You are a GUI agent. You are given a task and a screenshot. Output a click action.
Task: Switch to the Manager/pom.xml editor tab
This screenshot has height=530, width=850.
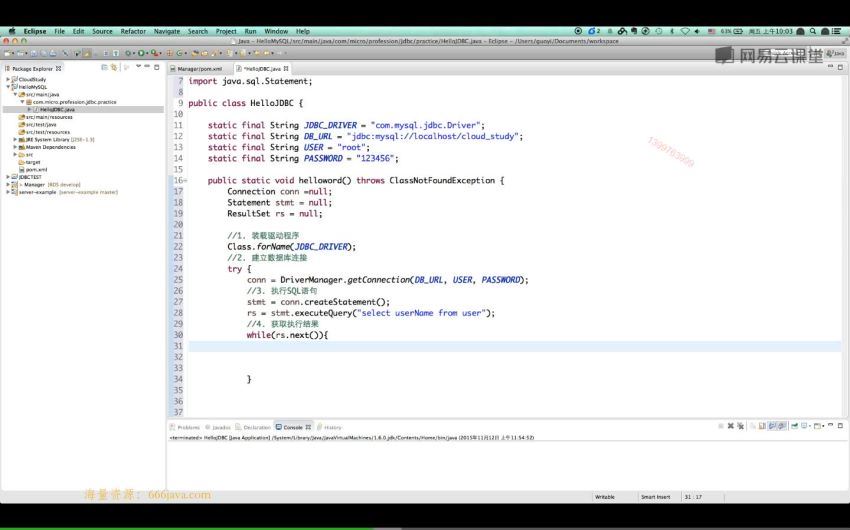coord(198,68)
